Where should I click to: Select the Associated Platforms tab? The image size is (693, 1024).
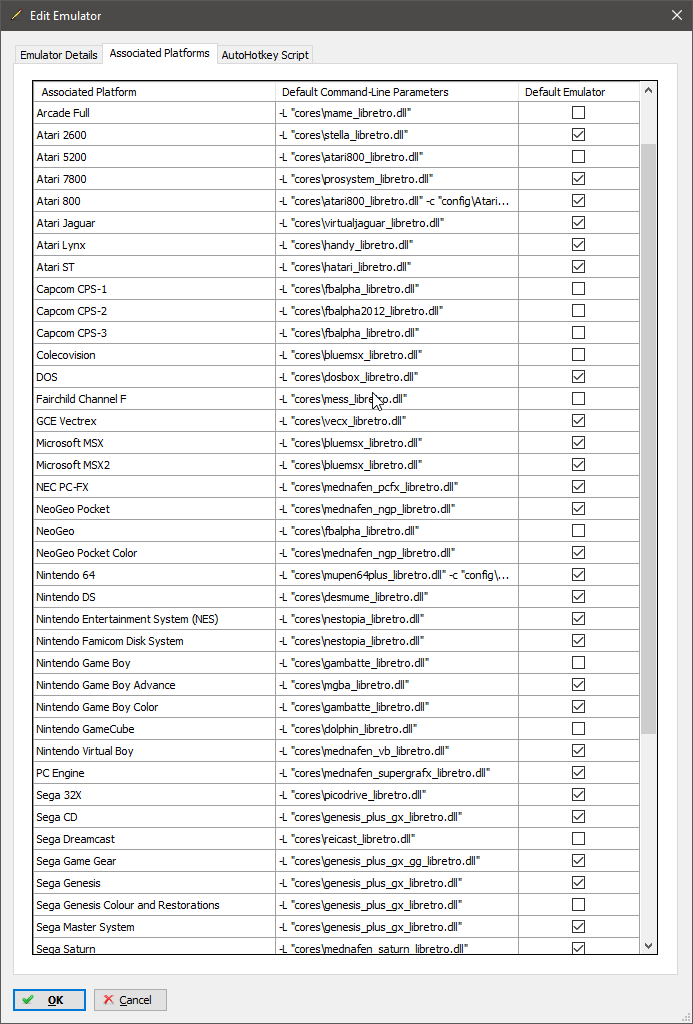point(159,54)
